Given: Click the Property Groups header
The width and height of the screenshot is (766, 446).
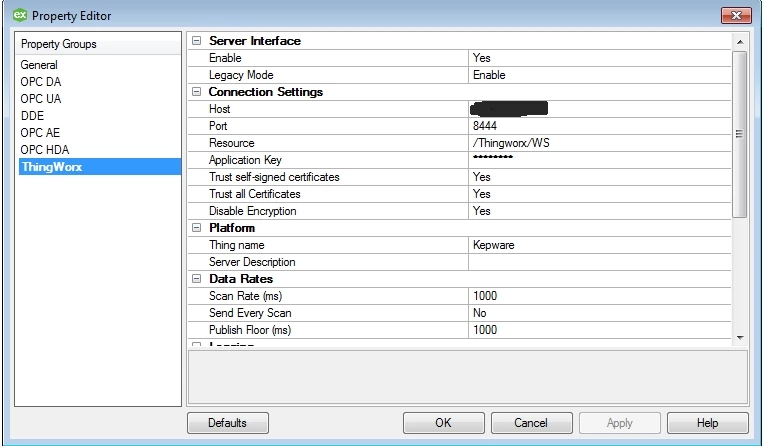Looking at the screenshot, I should point(99,44).
